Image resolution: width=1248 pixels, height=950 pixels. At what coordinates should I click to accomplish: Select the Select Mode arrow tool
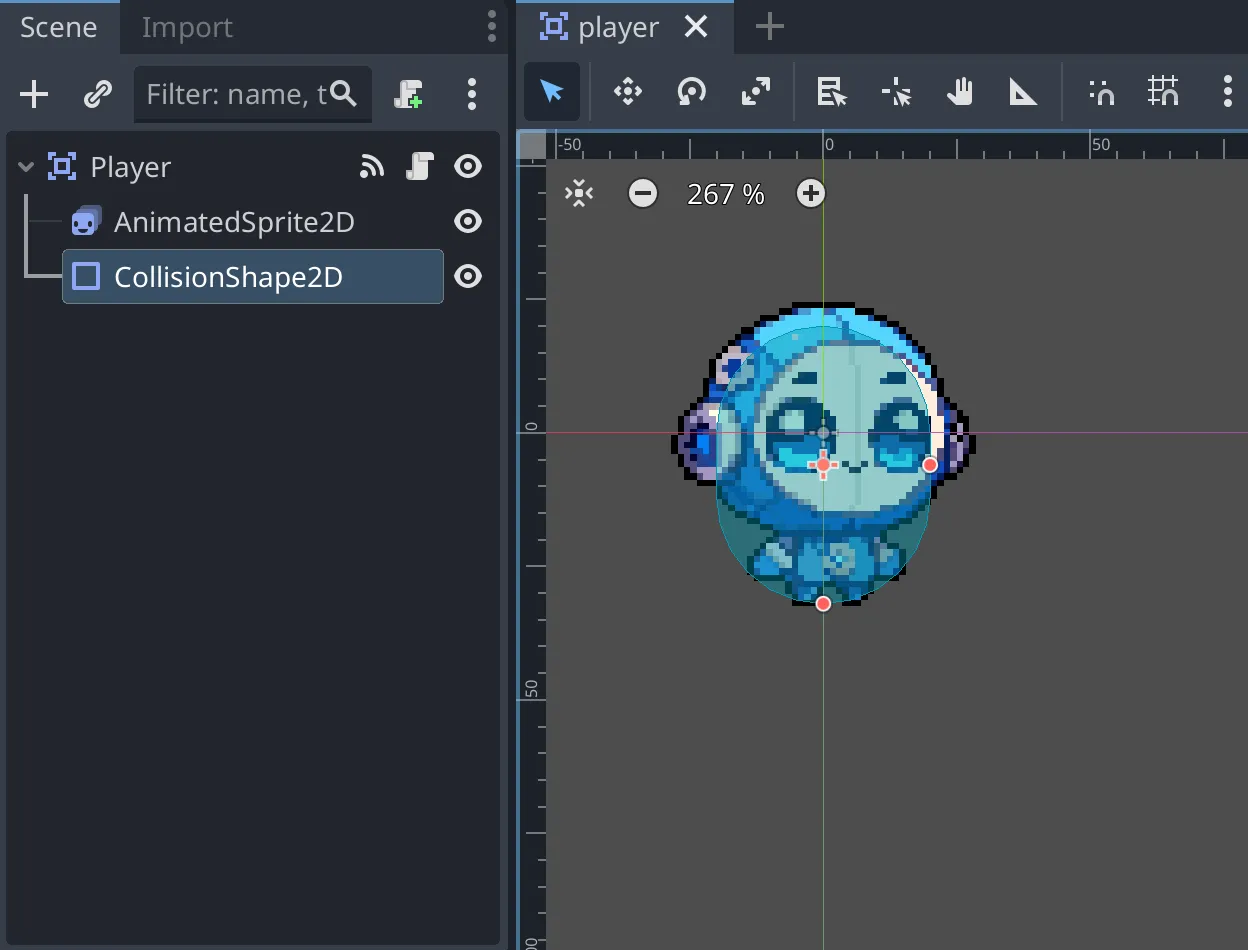(551, 93)
